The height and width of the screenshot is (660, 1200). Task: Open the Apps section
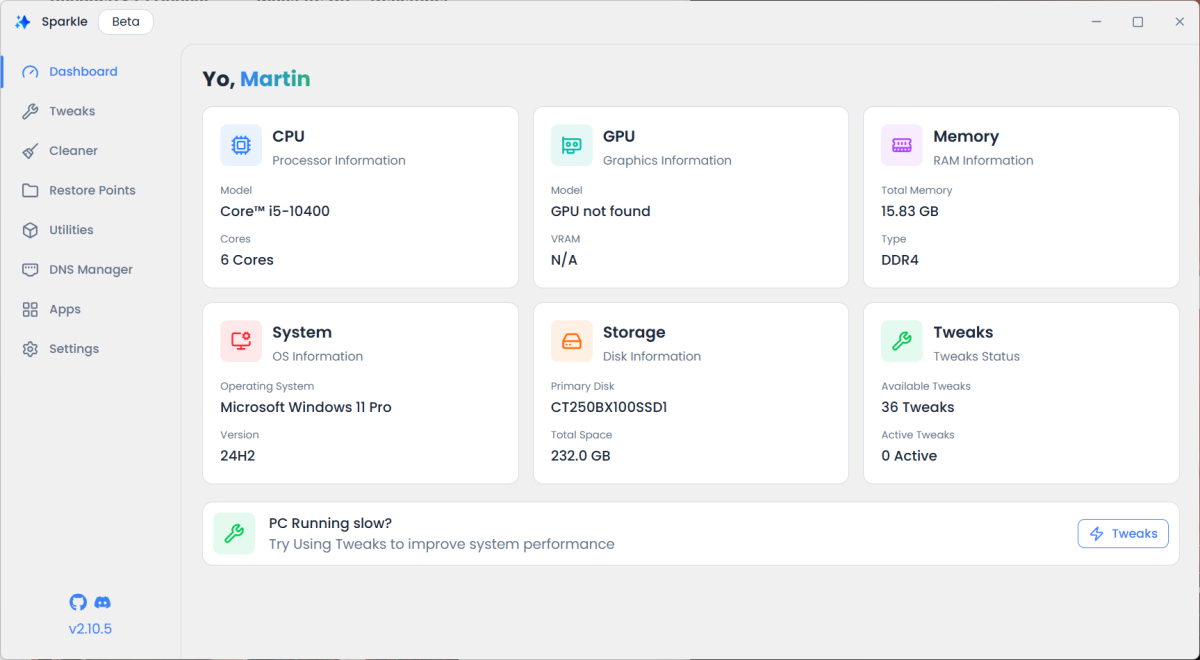point(64,310)
